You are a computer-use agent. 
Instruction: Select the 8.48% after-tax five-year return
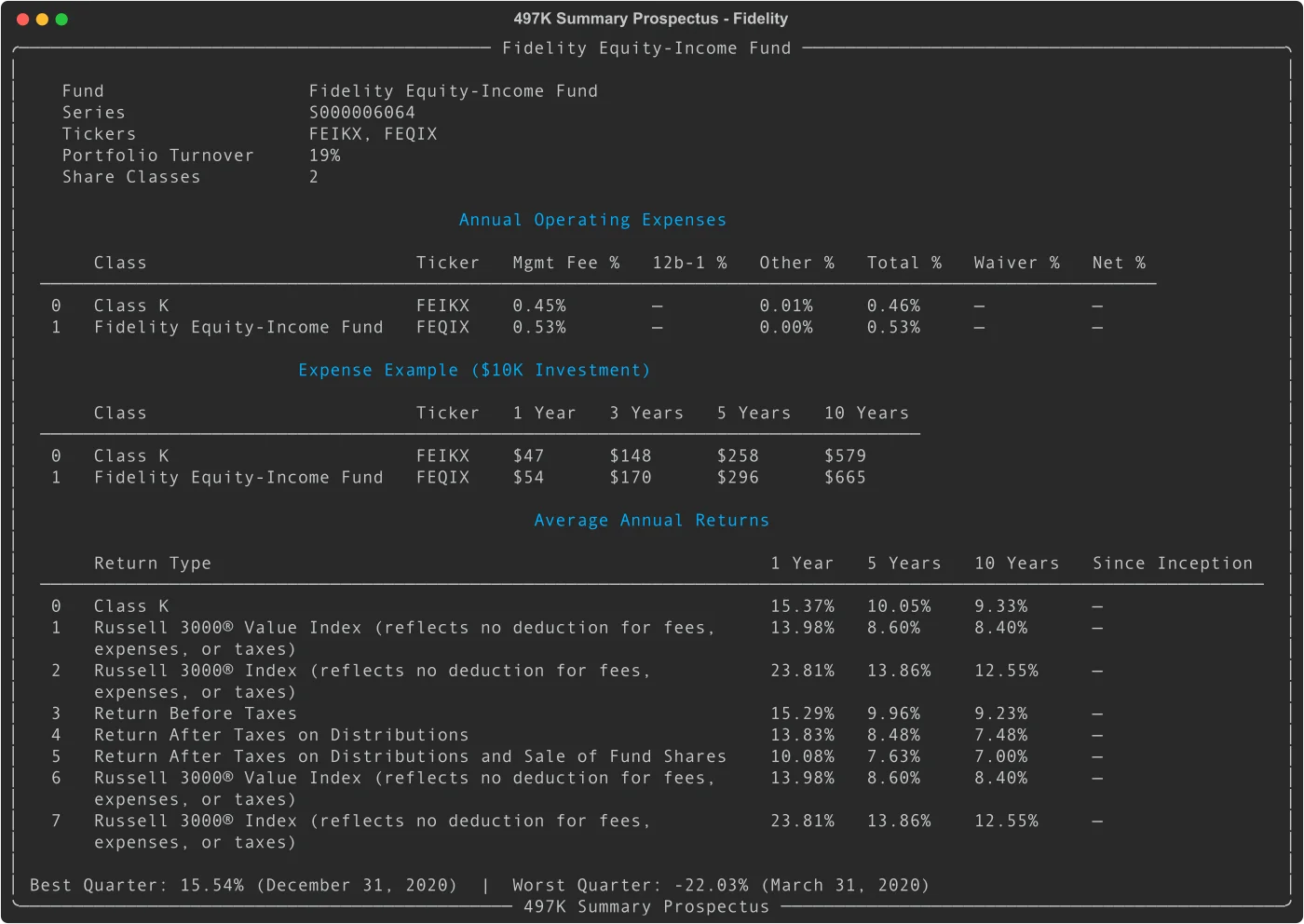point(893,735)
